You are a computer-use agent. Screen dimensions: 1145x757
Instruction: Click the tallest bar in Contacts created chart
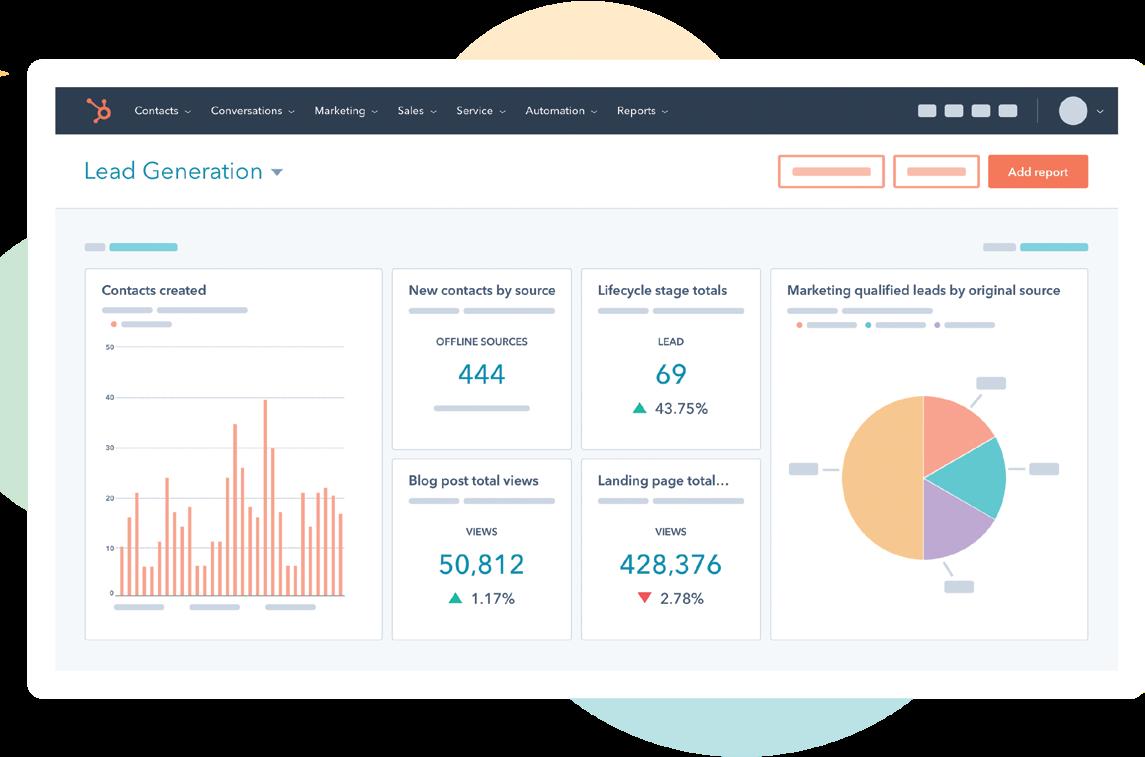click(x=265, y=498)
